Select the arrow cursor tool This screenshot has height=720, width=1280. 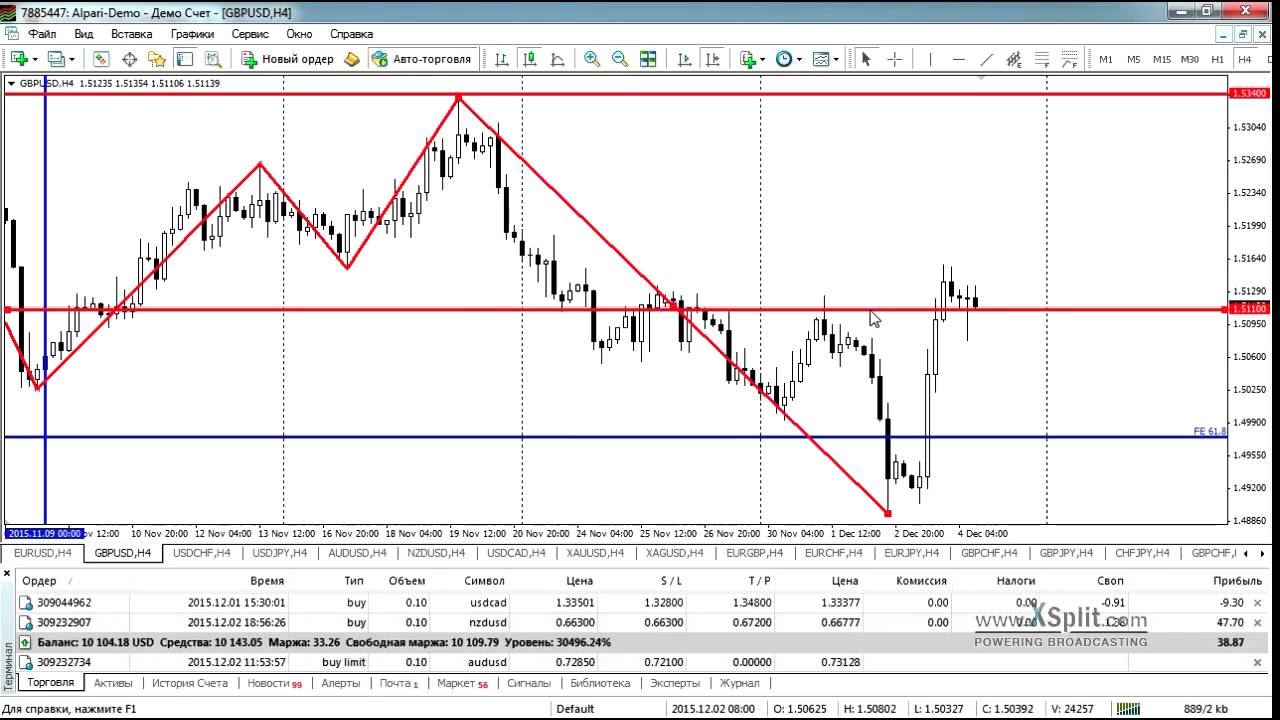click(x=866, y=59)
